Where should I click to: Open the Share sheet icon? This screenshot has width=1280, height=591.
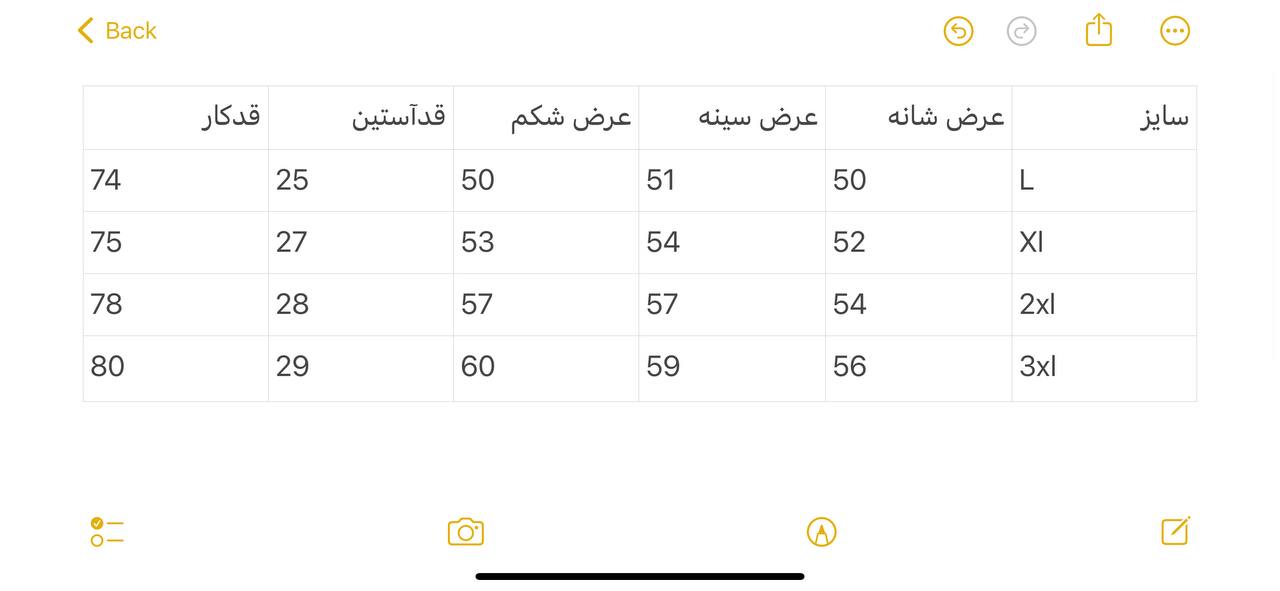(1099, 30)
